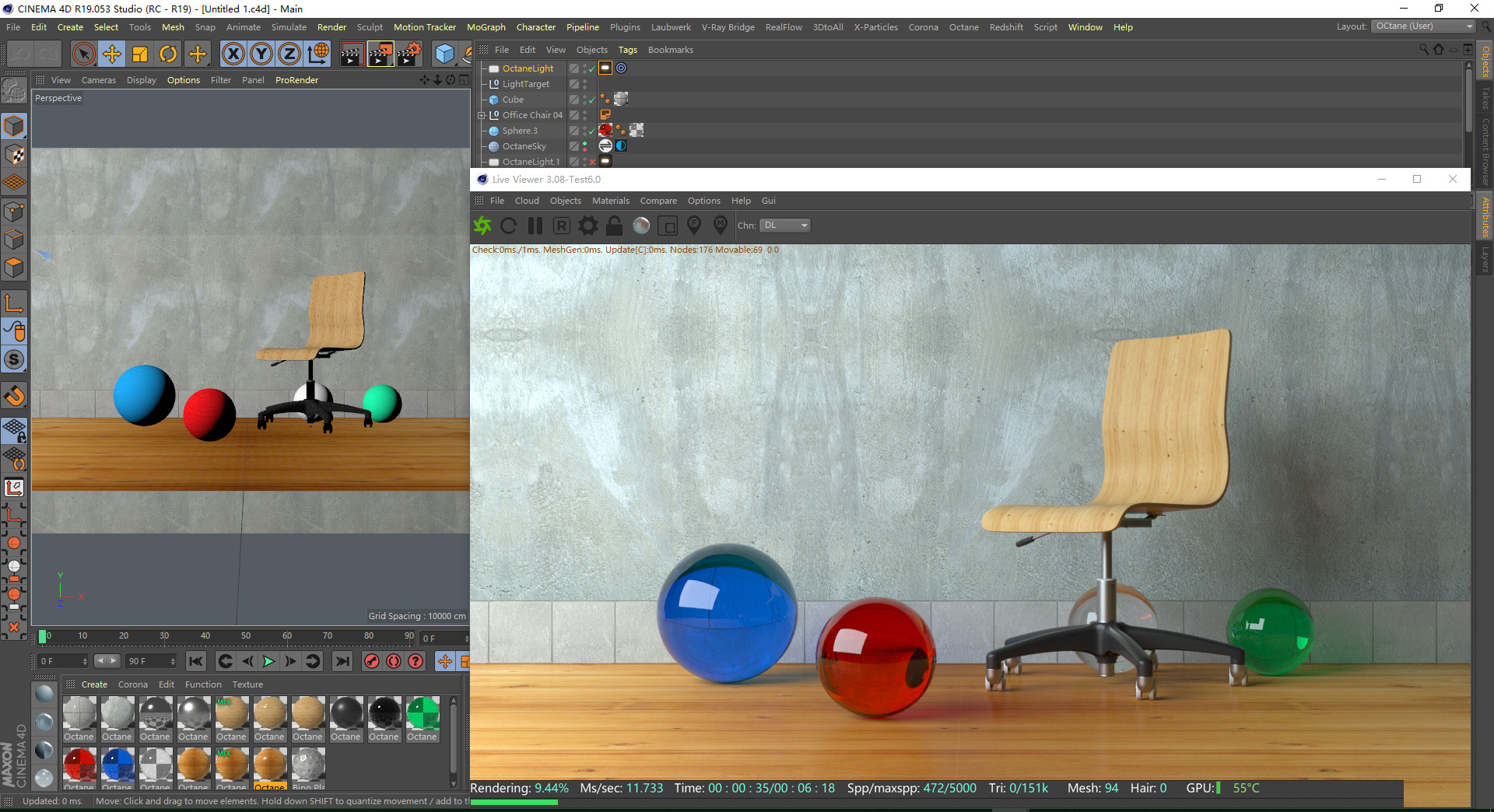The width and height of the screenshot is (1494, 812).
Task: Click the lock resolution icon in Live Viewer
Action: [614, 226]
